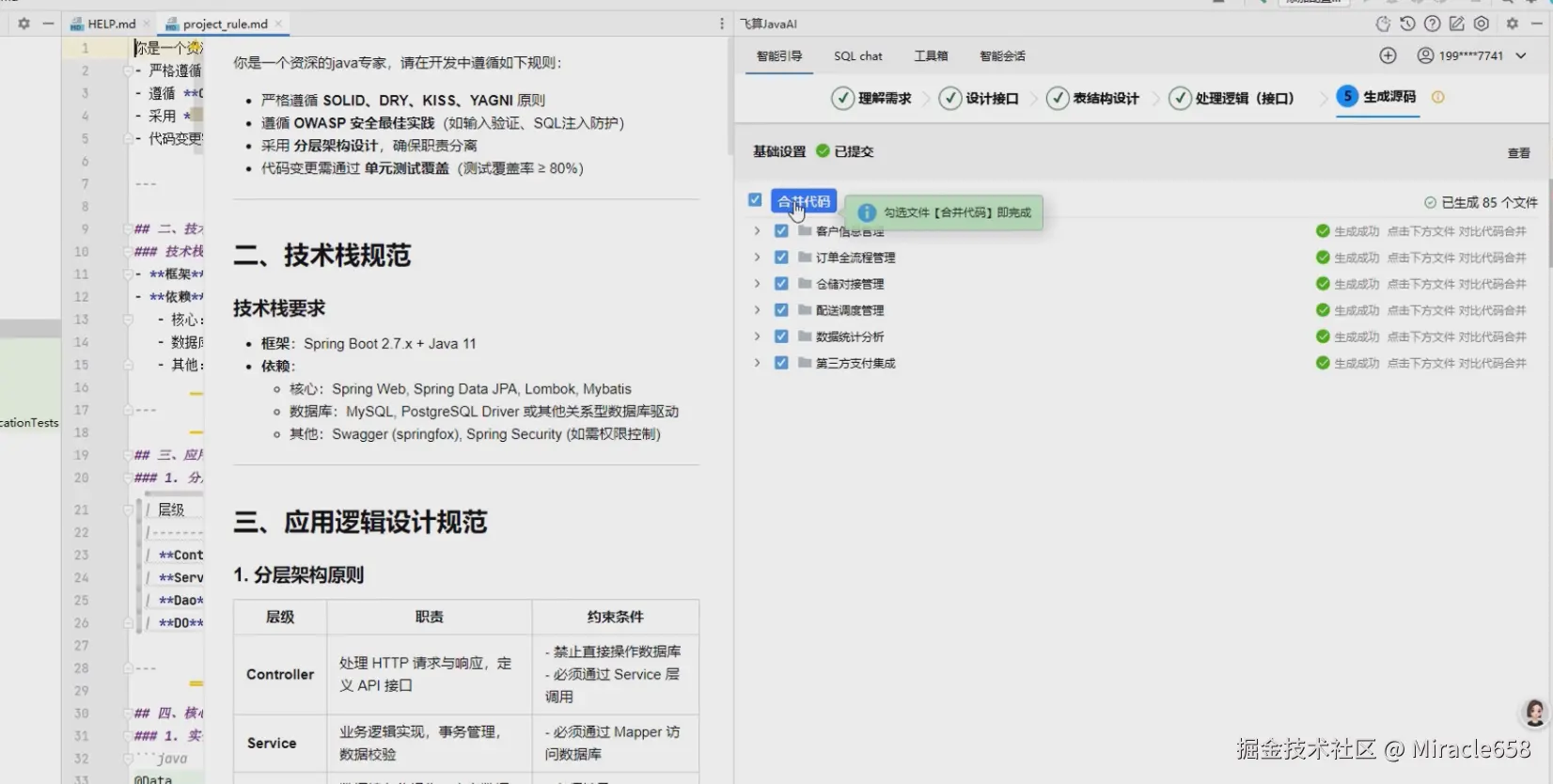This screenshot has width=1553, height=784.
Task: Click the assistant avatar at bottom right
Action: point(1534,714)
